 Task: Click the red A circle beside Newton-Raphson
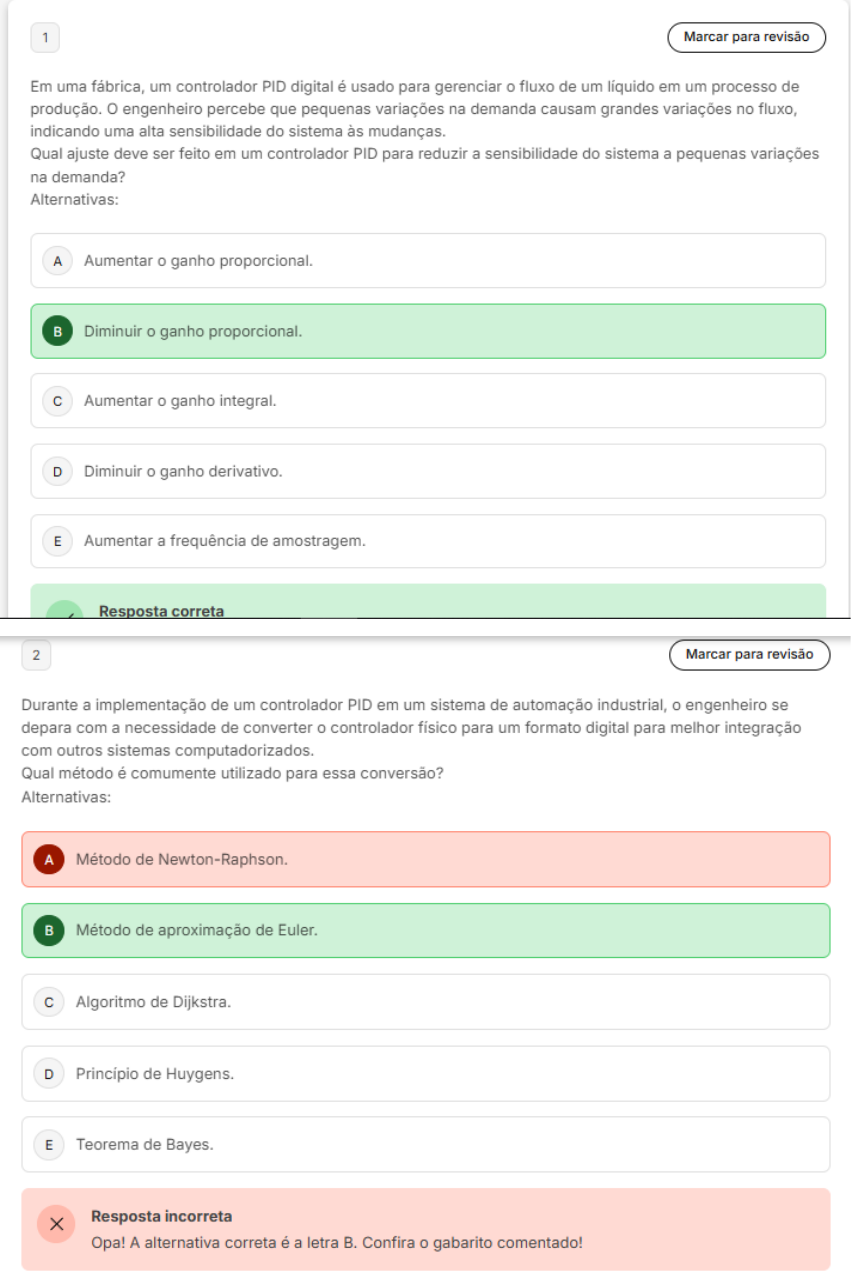click(x=48, y=859)
